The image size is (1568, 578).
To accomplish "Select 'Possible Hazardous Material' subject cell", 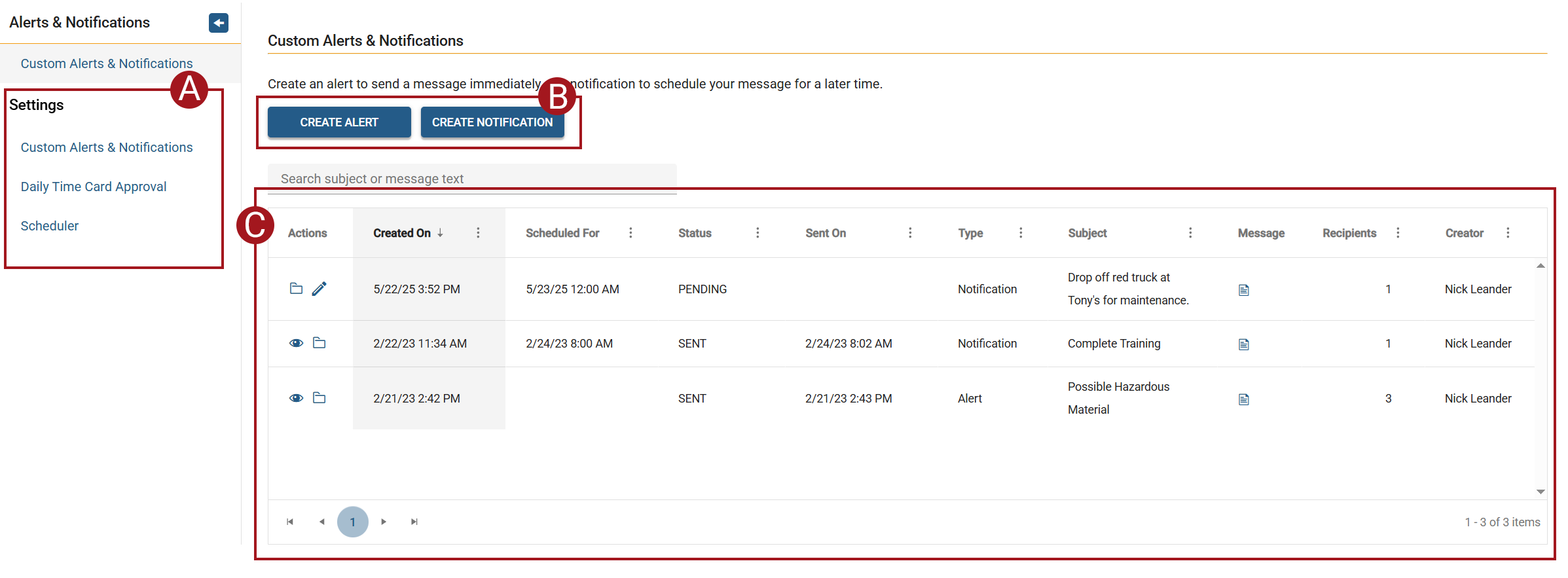I will 1119,398.
